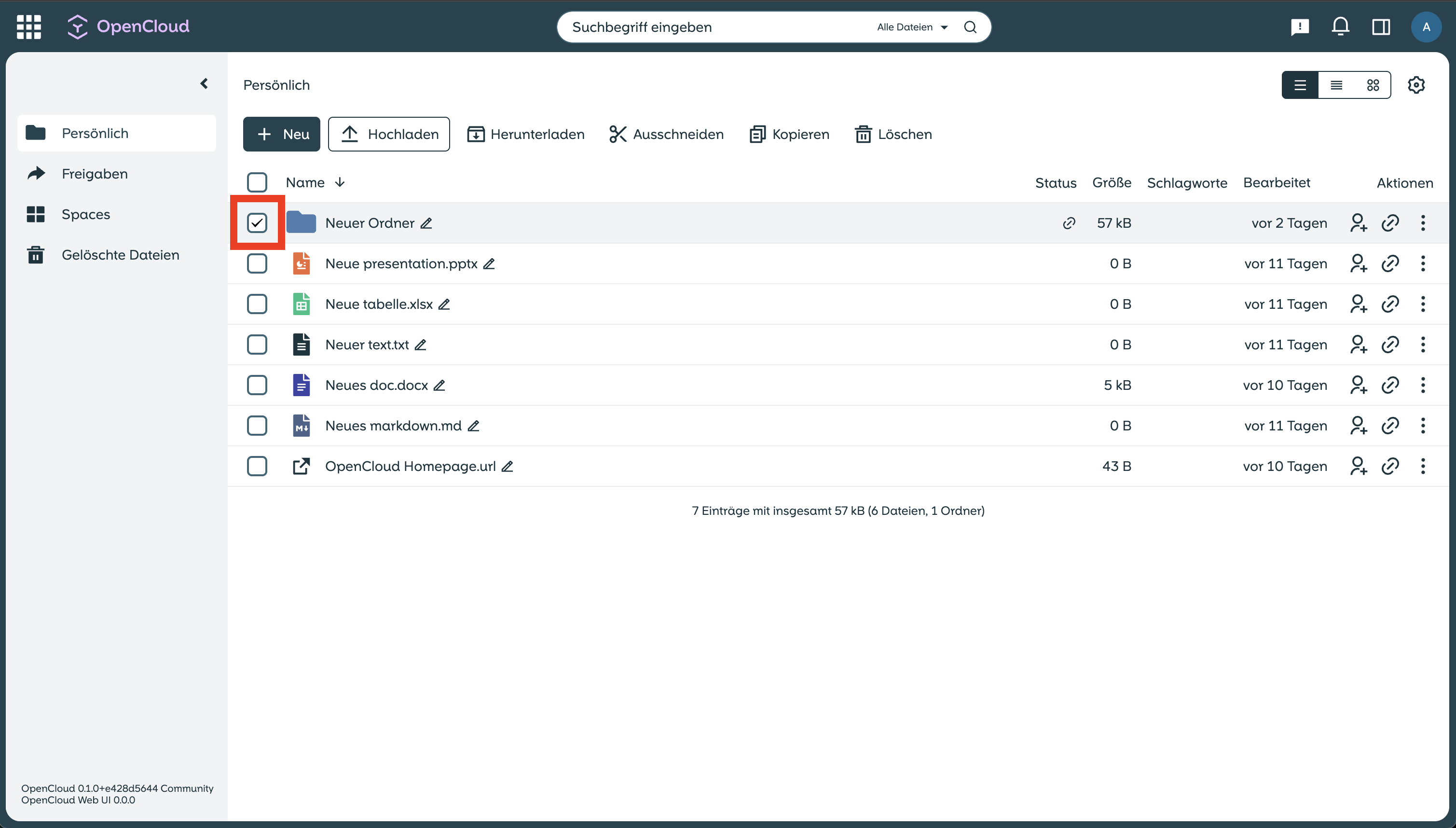Click the Hochladen upload button
Screen dimensions: 1456x828
(x=389, y=134)
